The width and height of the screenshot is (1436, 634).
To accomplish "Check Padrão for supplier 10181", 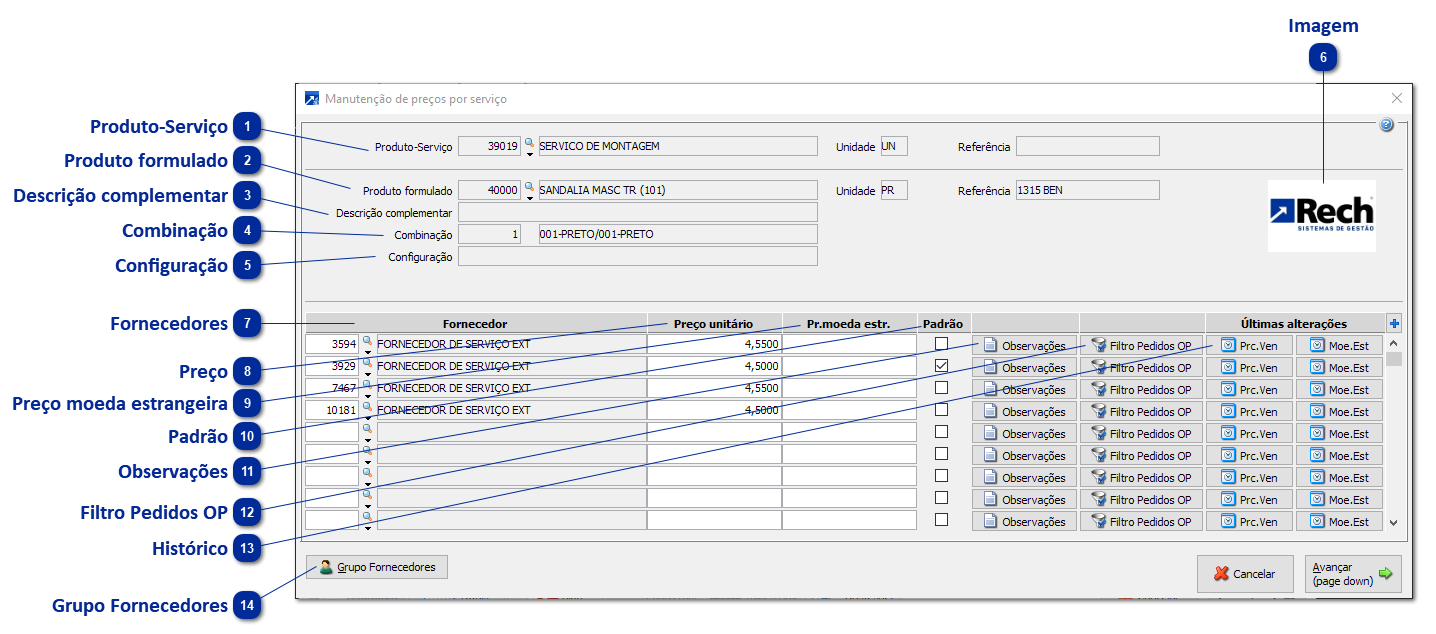I will [941, 410].
